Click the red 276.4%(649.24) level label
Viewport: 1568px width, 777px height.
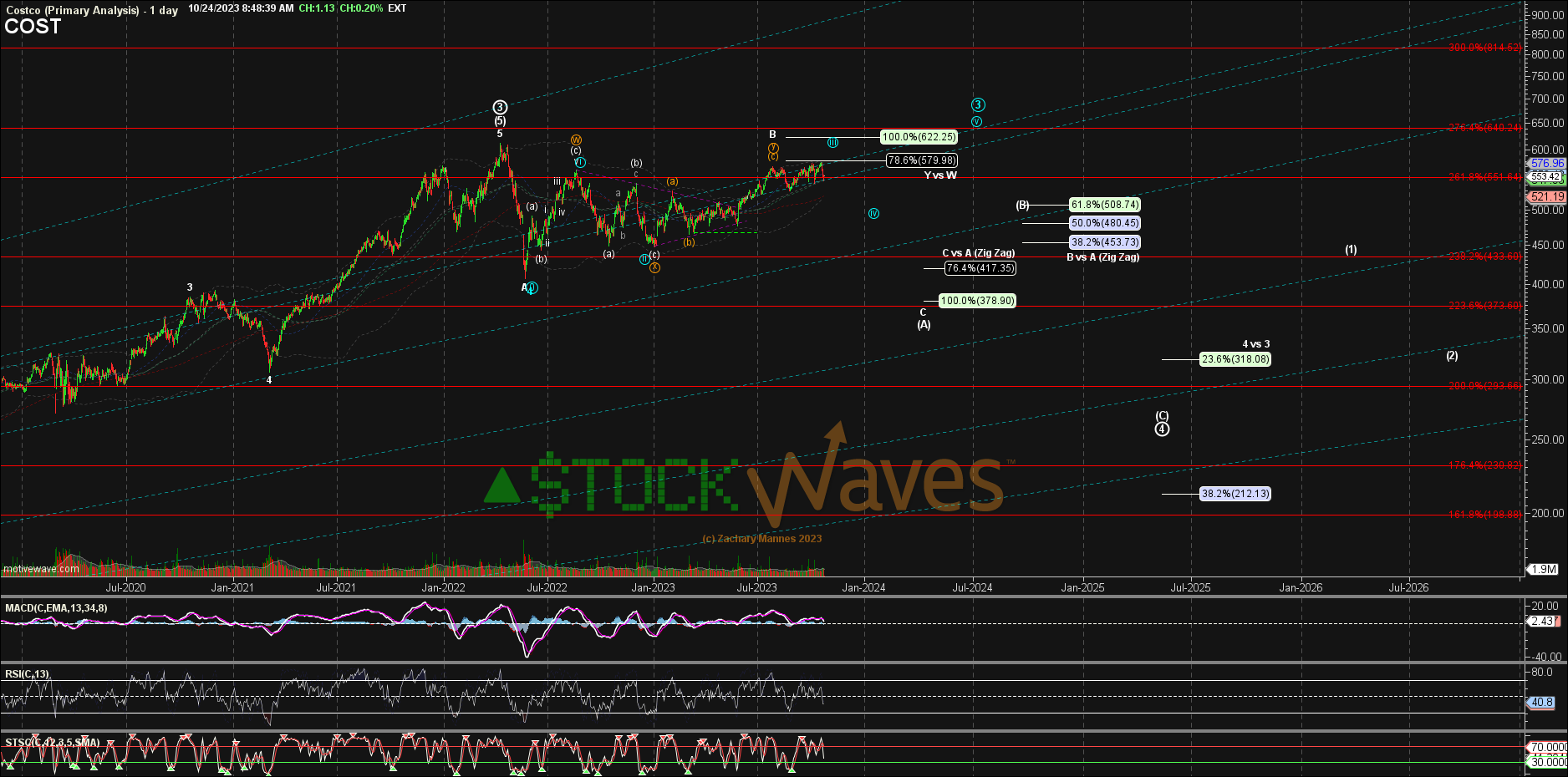1484,128
